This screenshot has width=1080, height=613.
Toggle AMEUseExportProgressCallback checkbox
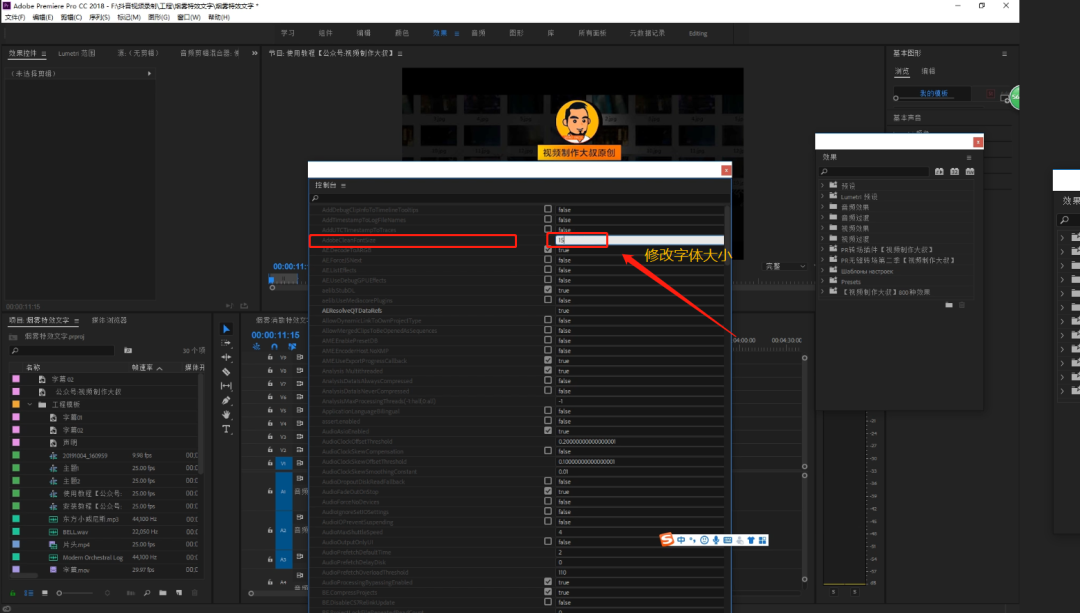click(x=548, y=360)
